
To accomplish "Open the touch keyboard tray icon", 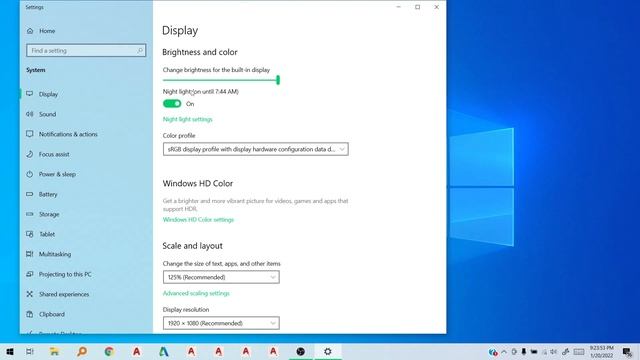I will pyautogui.click(x=579, y=352).
